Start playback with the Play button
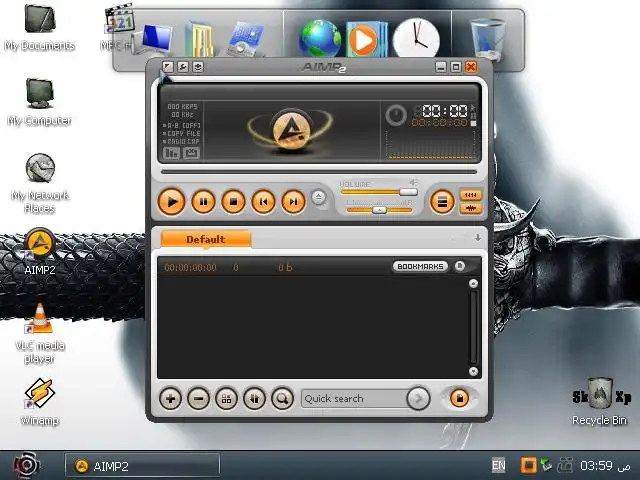Viewport: 640px width, 480px height. tap(171, 201)
